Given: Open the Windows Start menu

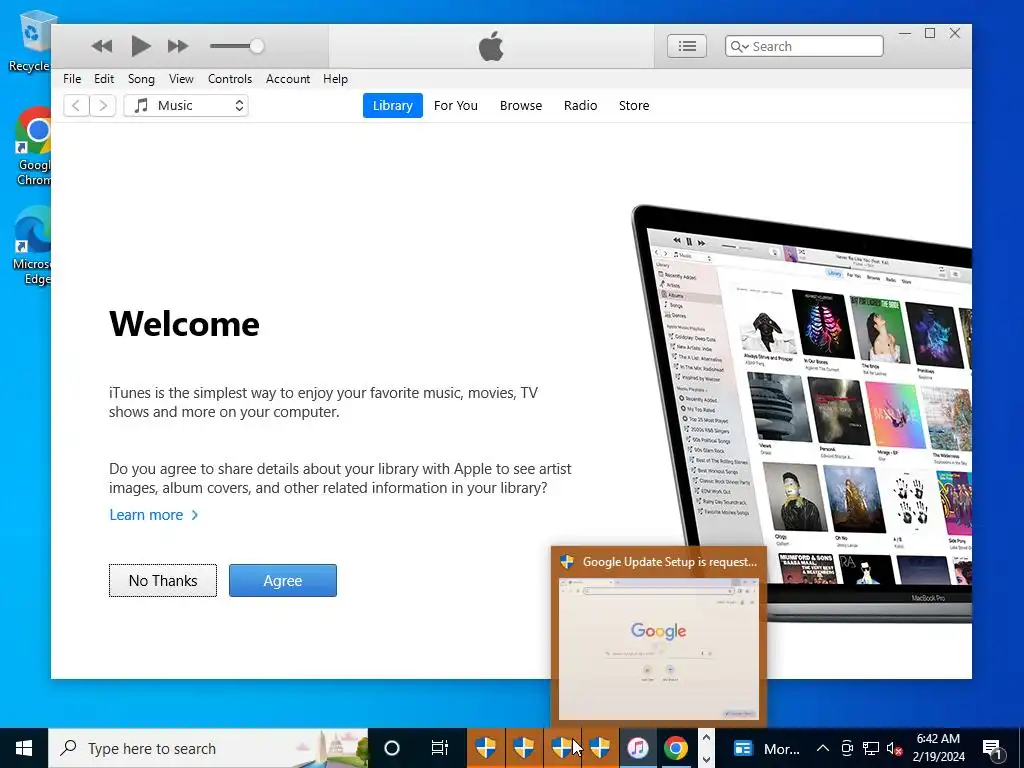Looking at the screenshot, I should 24,748.
